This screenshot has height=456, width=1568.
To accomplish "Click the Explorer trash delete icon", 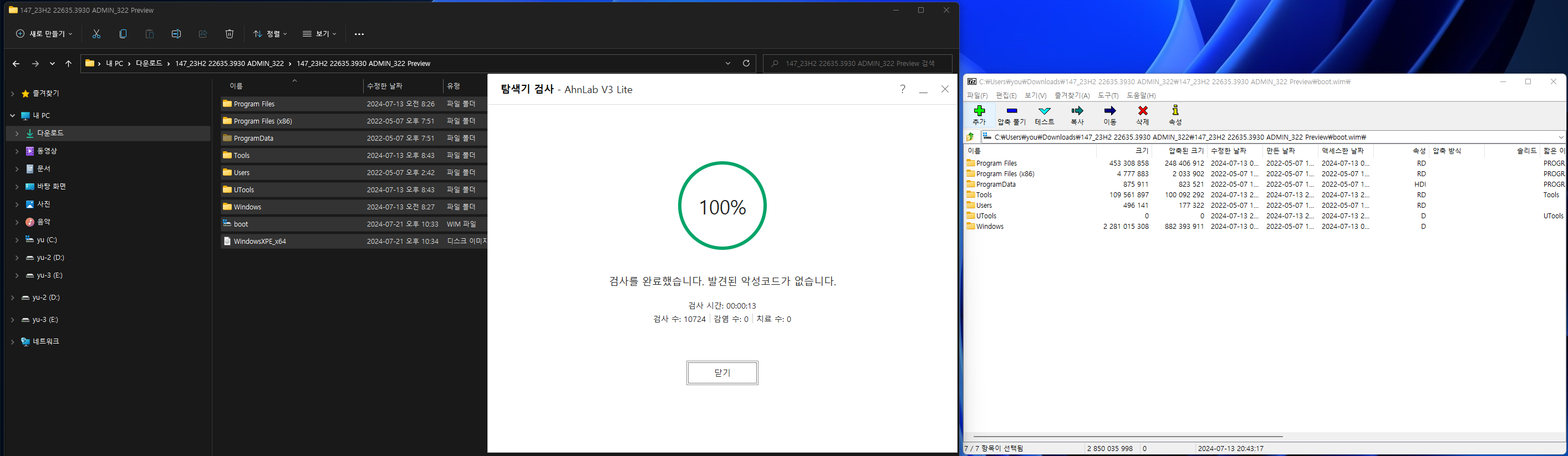I will (x=230, y=34).
